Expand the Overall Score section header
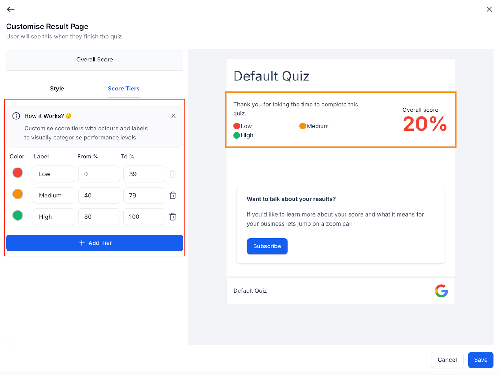Screen dimensions: 499x375 [x=95, y=60]
